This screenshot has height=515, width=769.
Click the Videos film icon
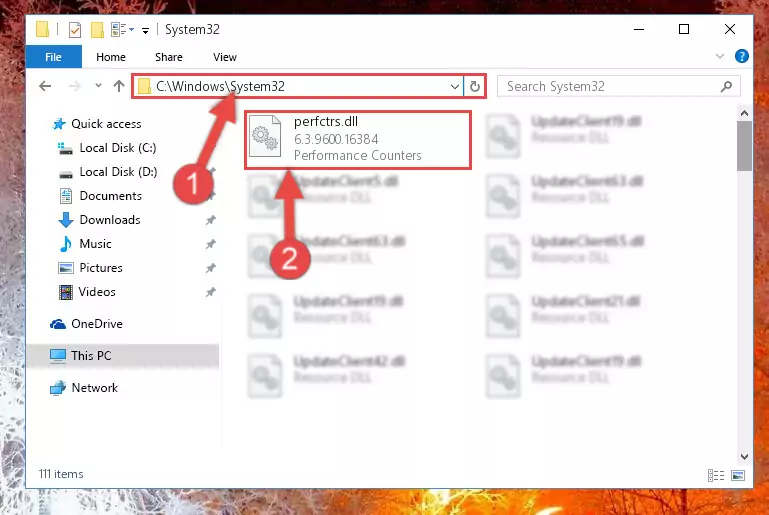tap(66, 292)
